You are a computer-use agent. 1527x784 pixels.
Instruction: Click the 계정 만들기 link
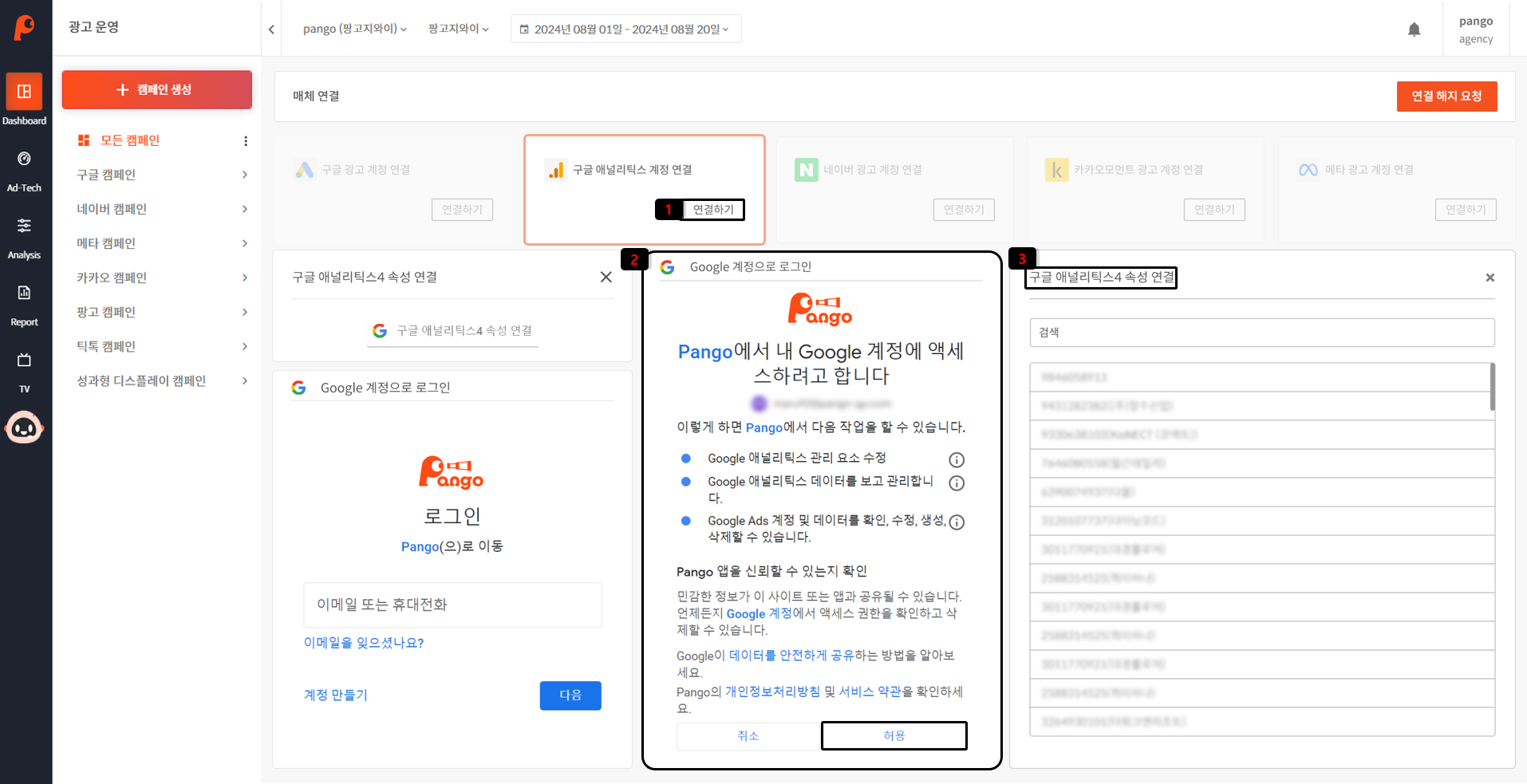pos(336,695)
